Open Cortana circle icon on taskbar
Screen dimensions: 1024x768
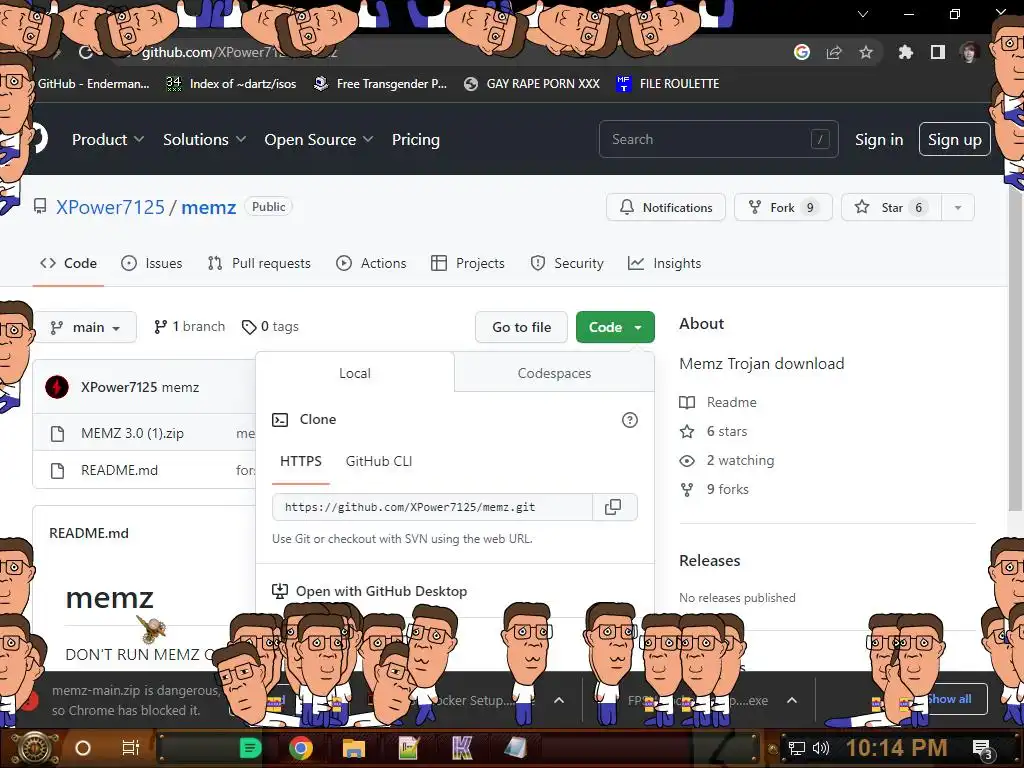[x=83, y=748]
